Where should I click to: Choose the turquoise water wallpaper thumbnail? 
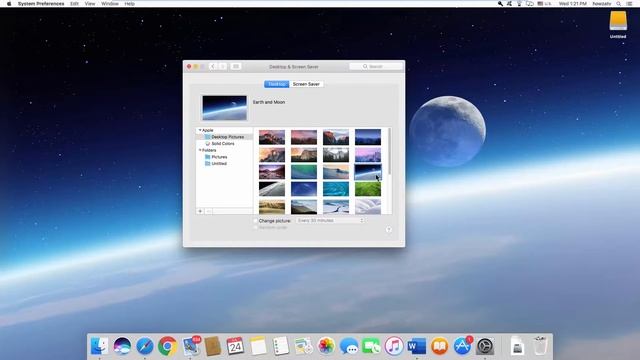click(336, 189)
